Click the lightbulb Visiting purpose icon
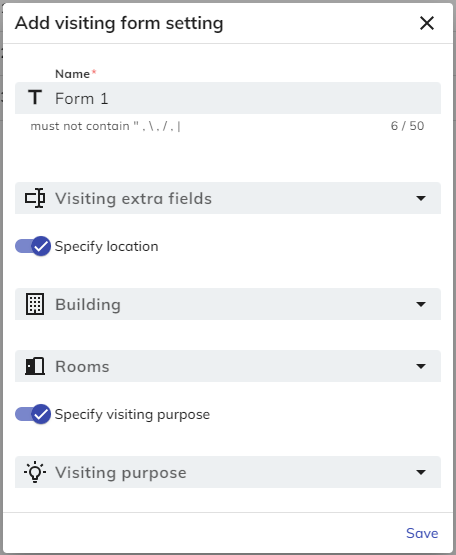The image size is (456, 555). click(x=35, y=472)
